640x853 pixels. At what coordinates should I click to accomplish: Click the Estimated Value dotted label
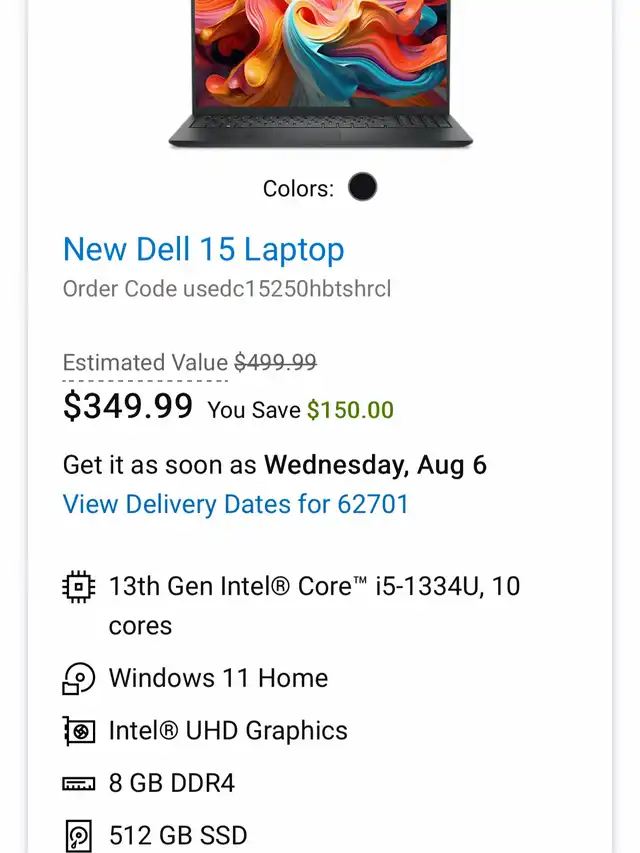145,363
